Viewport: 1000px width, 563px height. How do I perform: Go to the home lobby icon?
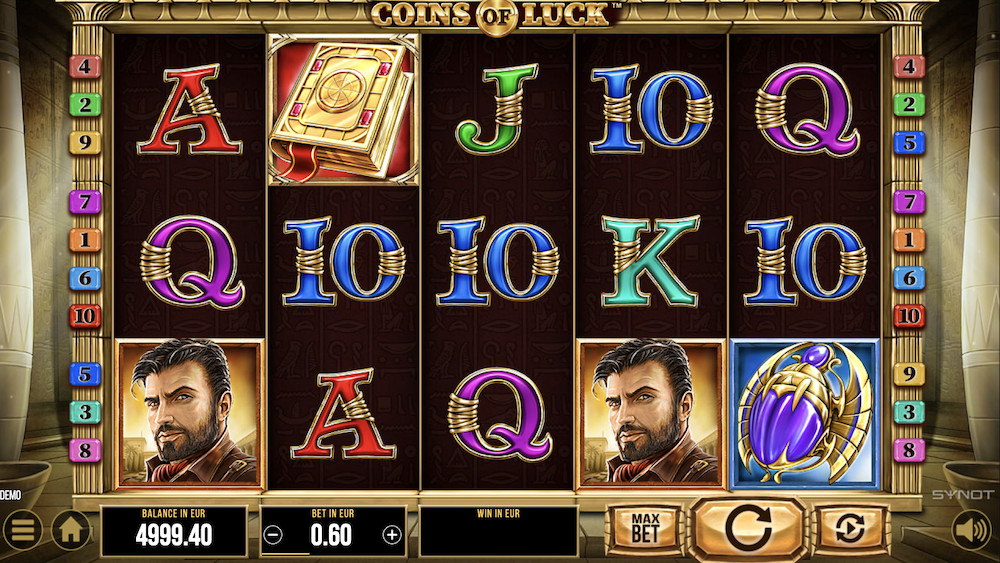(71, 530)
